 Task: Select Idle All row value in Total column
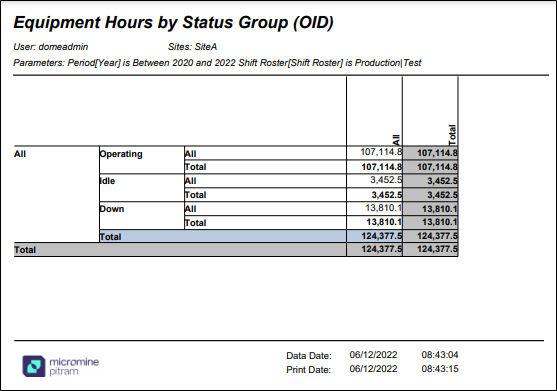coord(442,181)
